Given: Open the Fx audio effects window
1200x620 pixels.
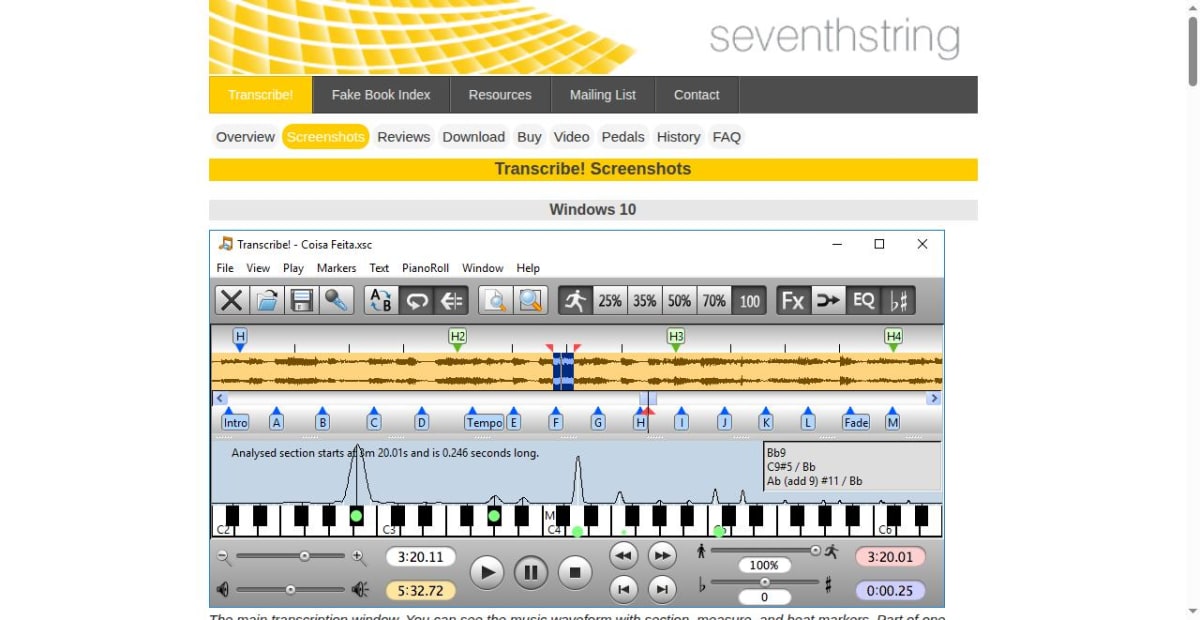Looking at the screenshot, I should (793, 300).
